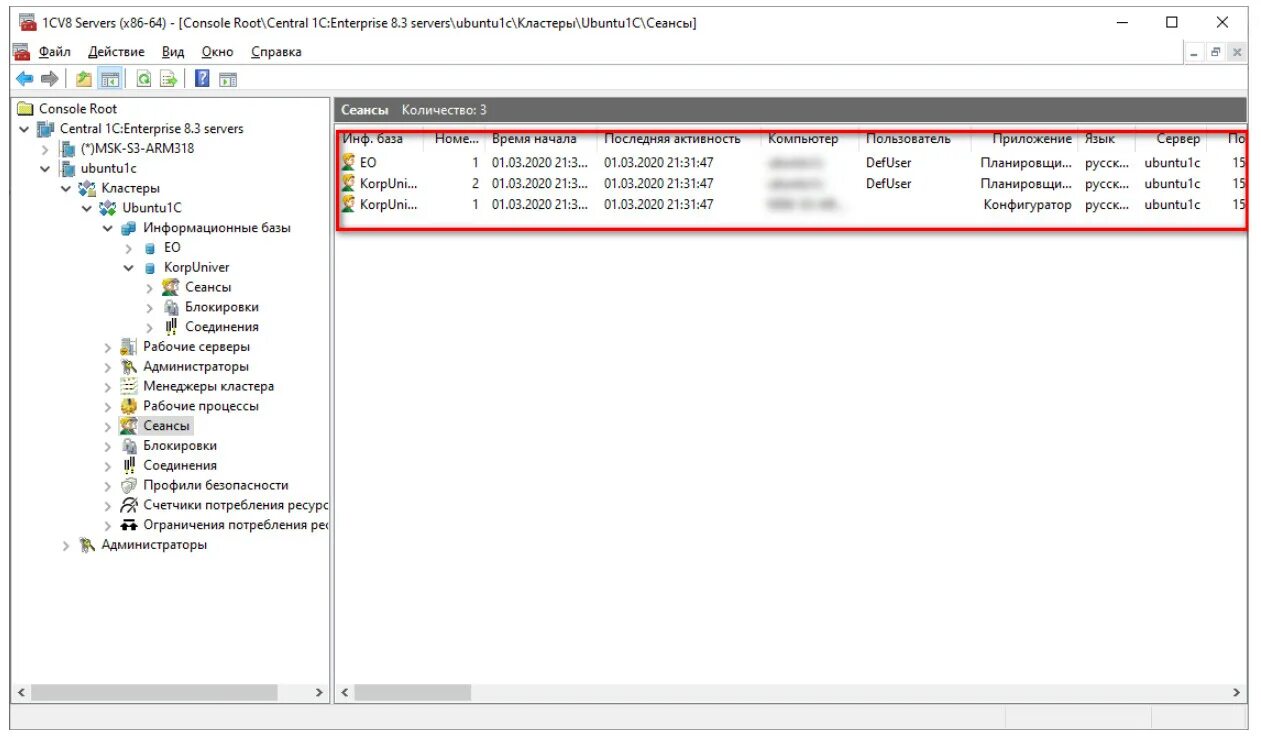Click the right arrow of sessions list scrollbar
Viewport: 1261px width, 737px height.
click(1236, 692)
